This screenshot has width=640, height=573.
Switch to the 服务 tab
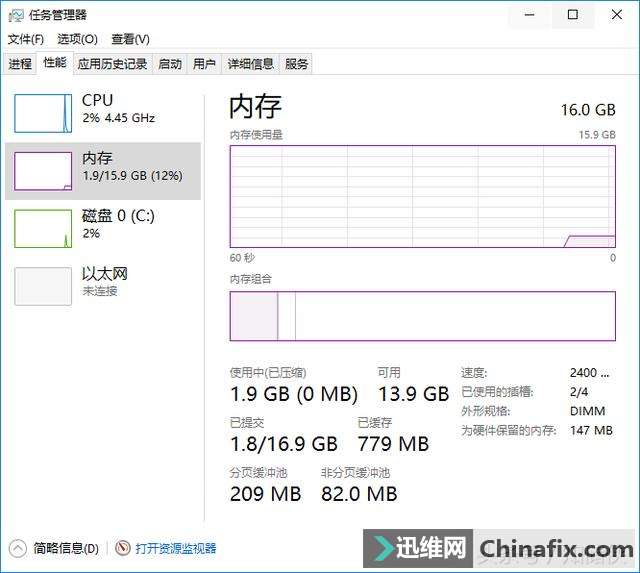click(296, 64)
